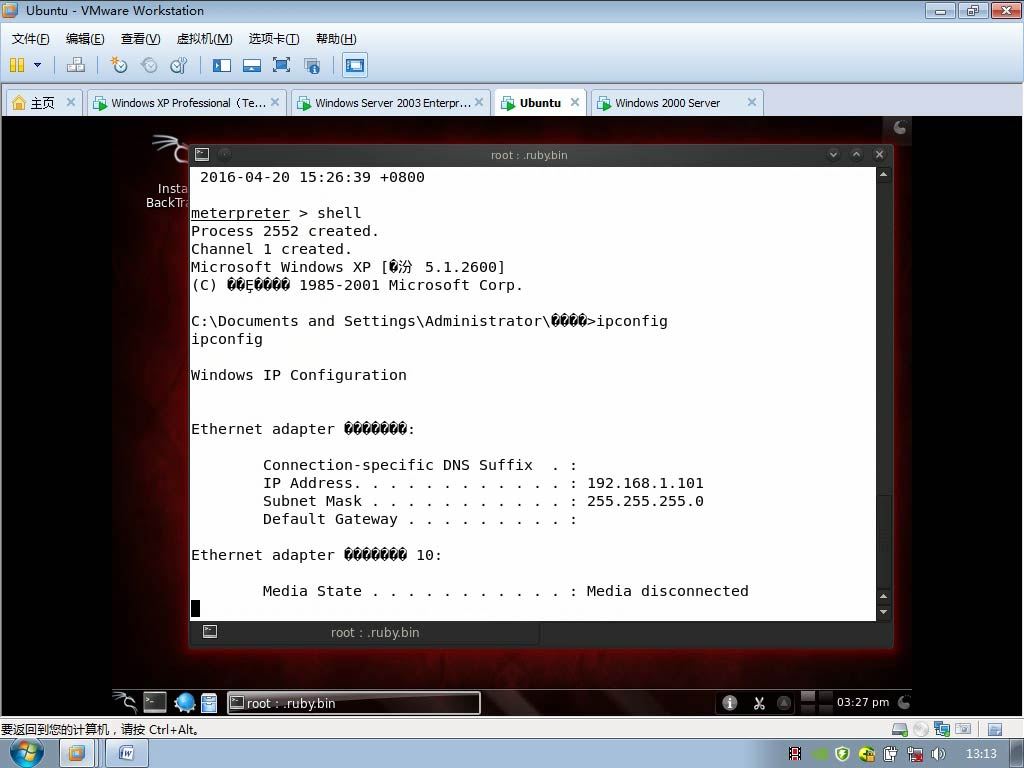
Task: Click the info notification tray icon
Action: [729, 703]
